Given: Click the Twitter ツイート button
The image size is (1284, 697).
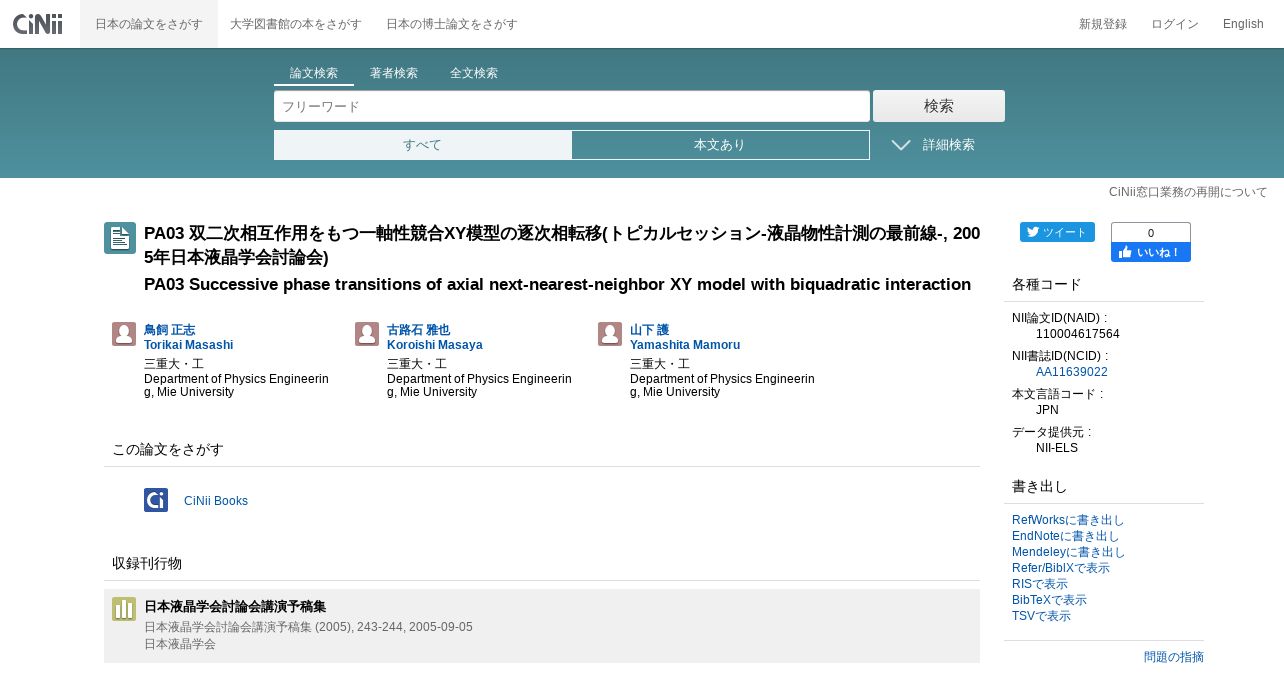Looking at the screenshot, I should 1057,232.
